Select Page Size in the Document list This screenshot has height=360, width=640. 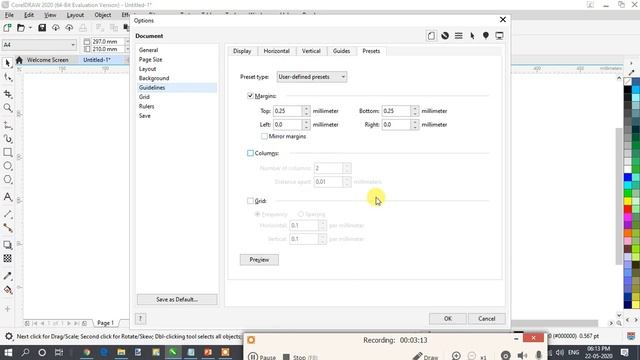tap(151, 59)
